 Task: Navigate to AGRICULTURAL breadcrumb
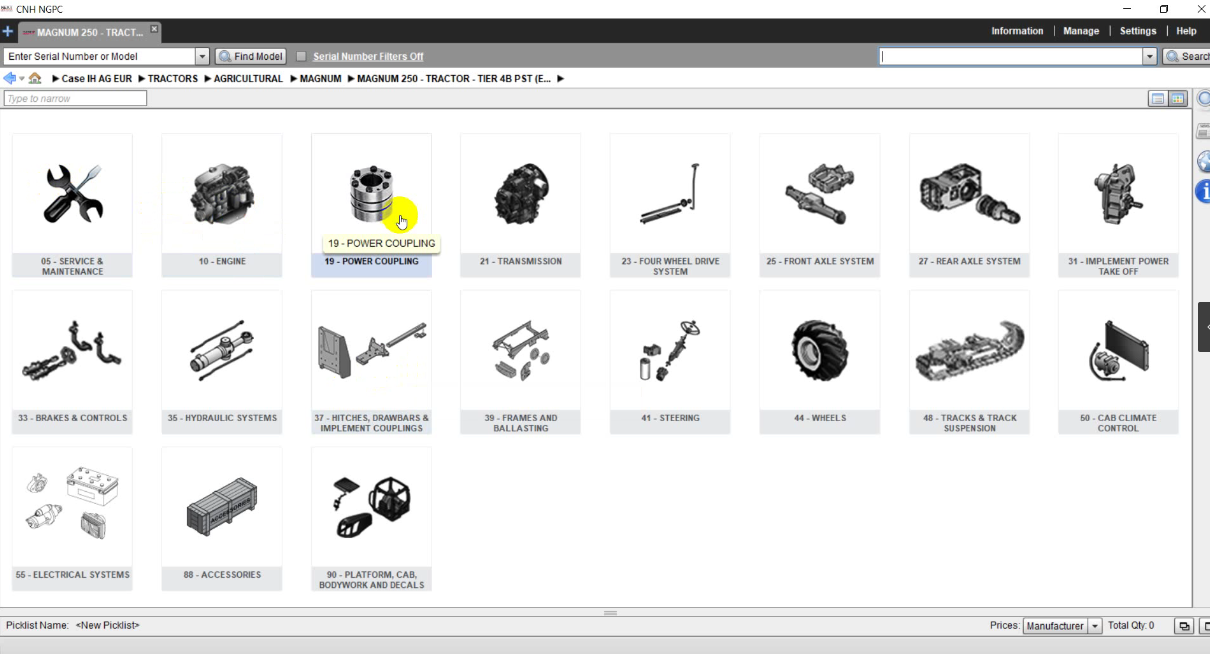(248, 79)
